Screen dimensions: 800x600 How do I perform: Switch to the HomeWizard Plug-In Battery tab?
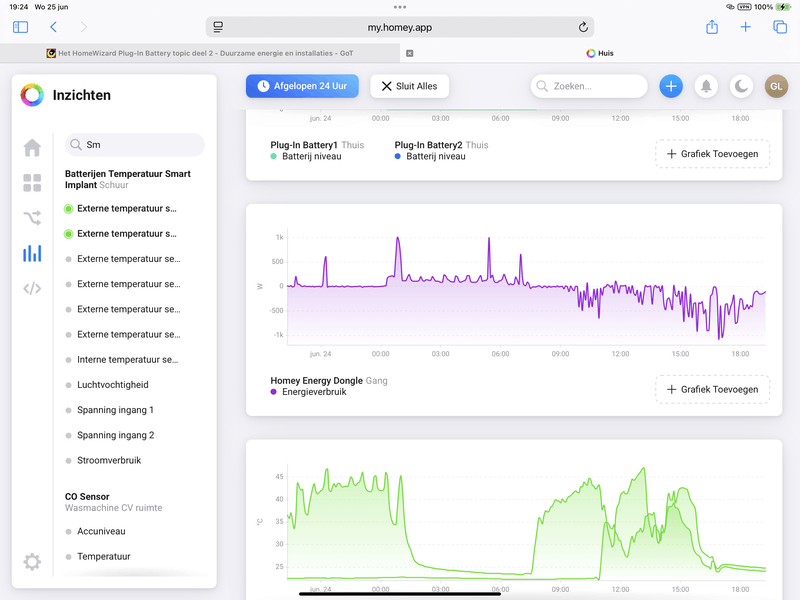(200, 53)
